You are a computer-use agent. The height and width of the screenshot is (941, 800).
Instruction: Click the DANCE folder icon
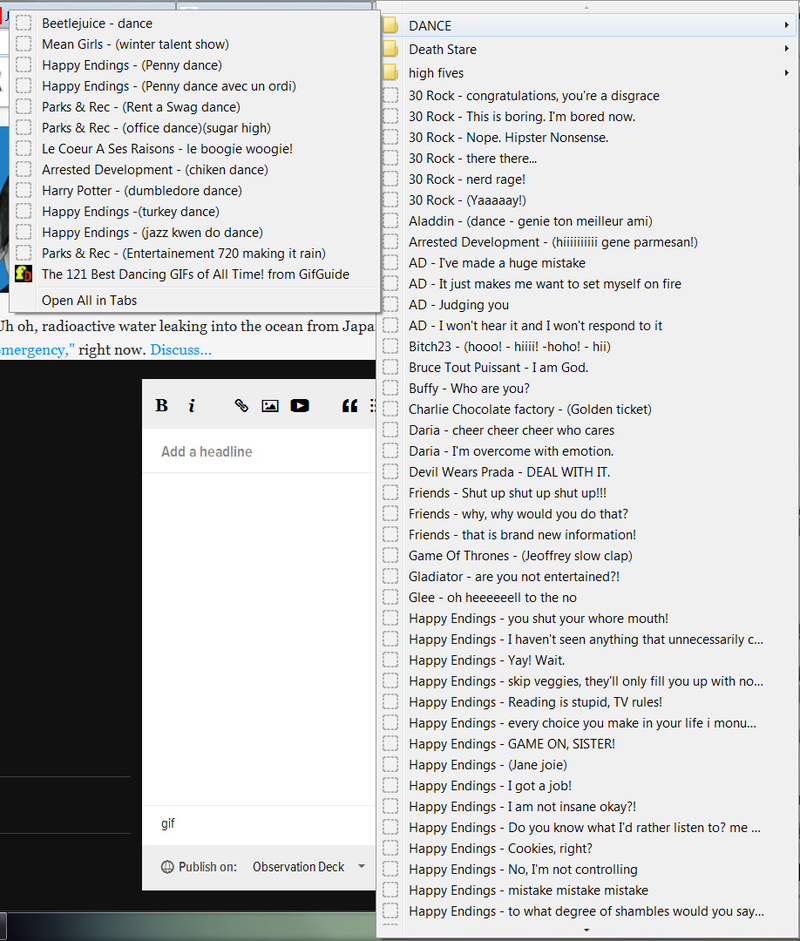[x=391, y=25]
